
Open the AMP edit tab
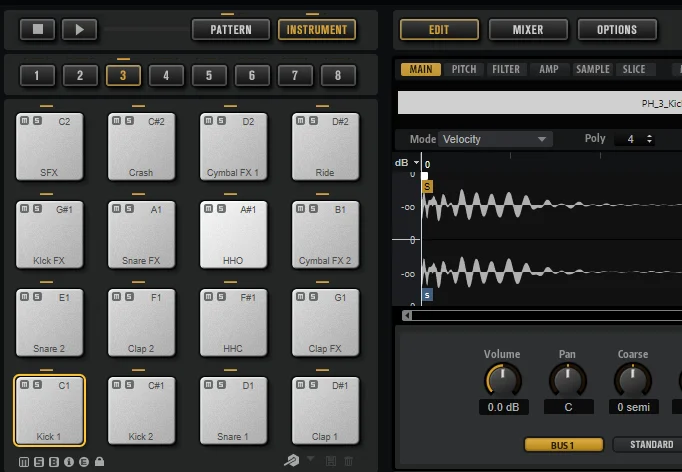[549, 69]
